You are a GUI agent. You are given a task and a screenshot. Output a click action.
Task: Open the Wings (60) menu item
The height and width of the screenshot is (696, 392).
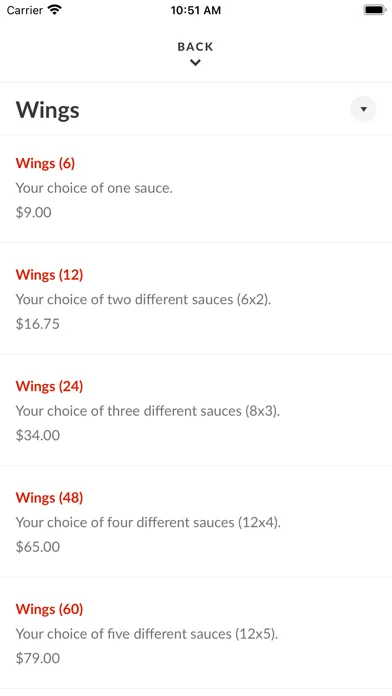(196, 633)
